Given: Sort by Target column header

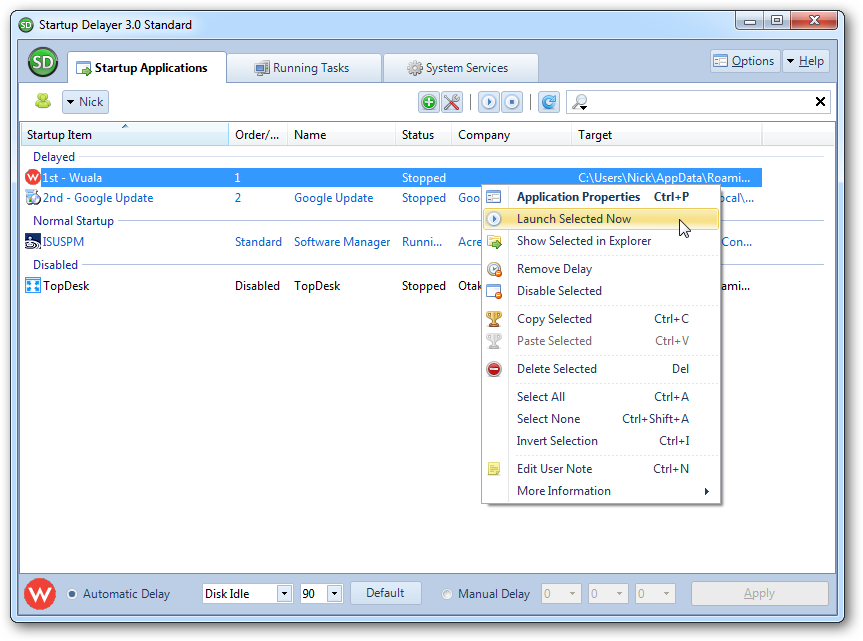Looking at the screenshot, I should [x=667, y=135].
